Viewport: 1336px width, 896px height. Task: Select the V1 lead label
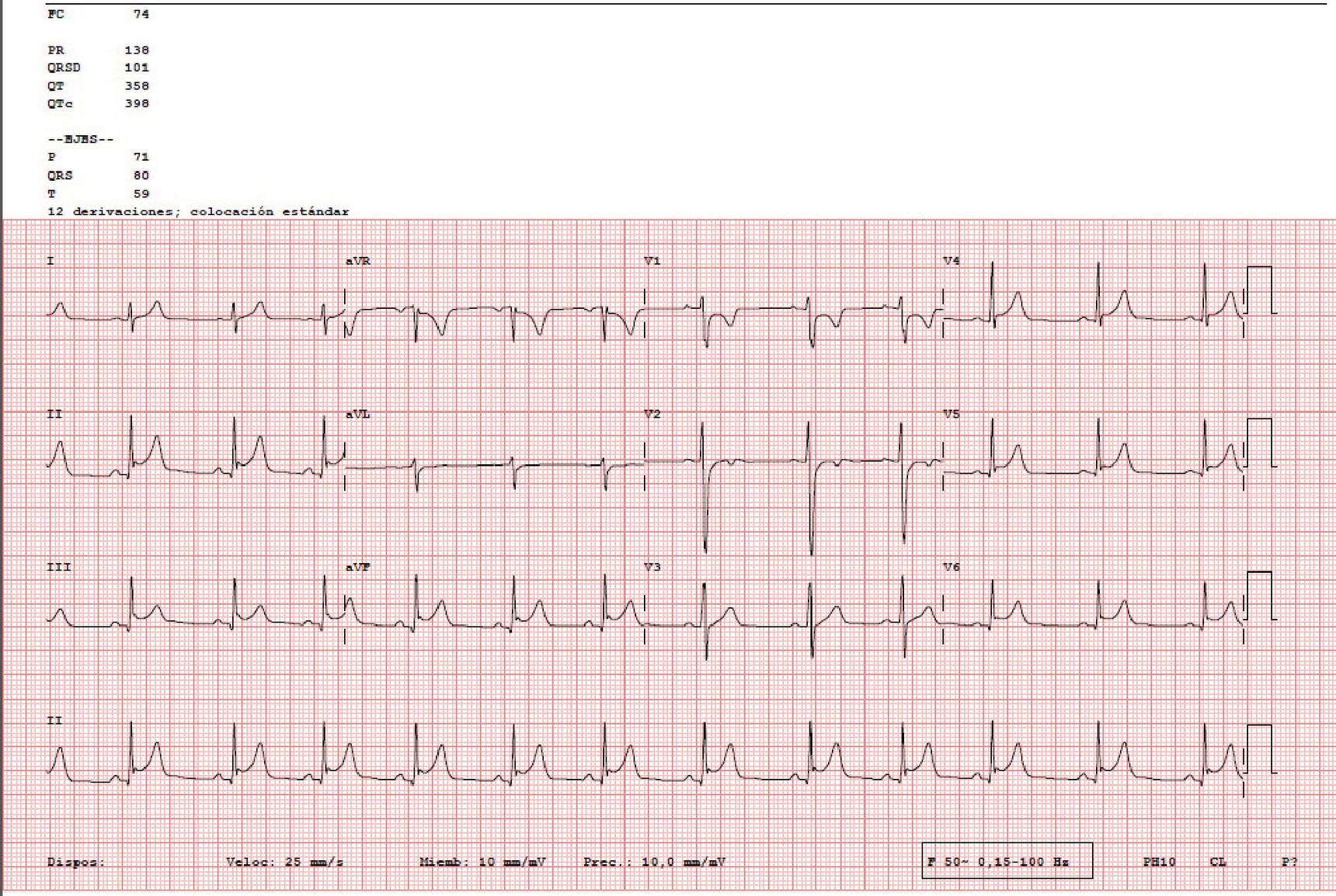[x=652, y=261]
